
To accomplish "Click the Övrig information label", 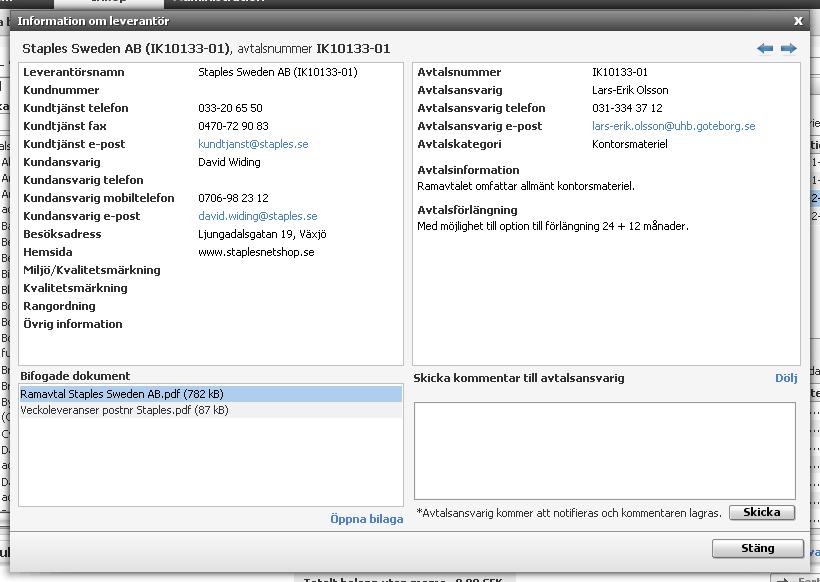I will coord(73,324).
